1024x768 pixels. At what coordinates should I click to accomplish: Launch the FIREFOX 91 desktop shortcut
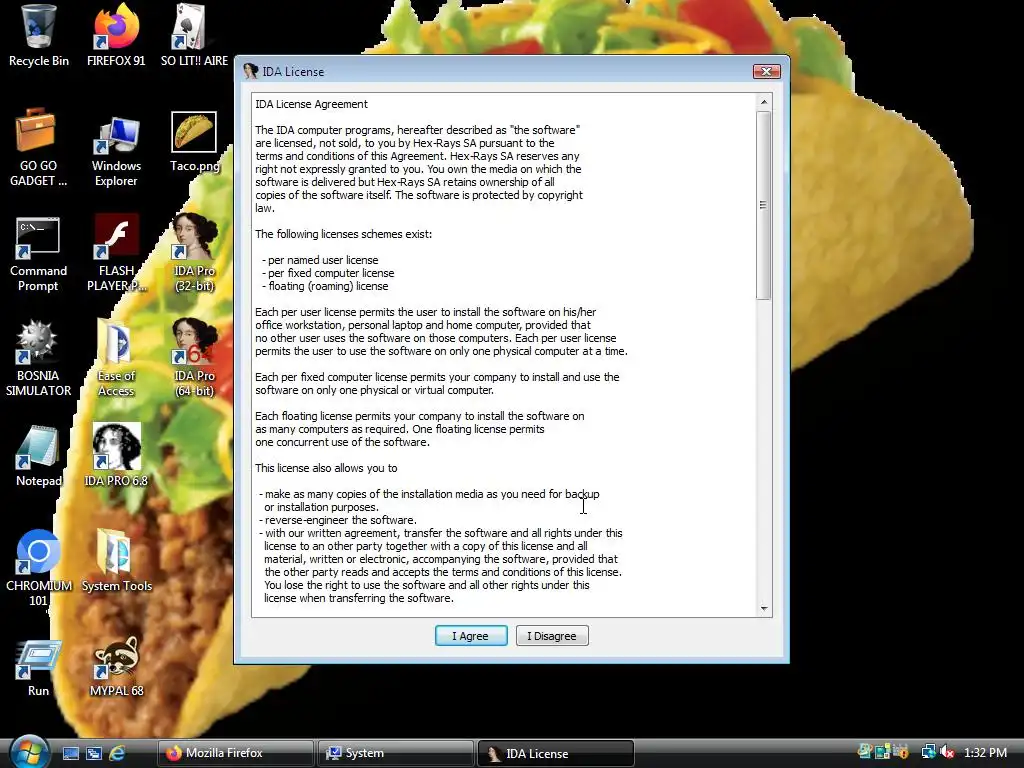pos(116,36)
